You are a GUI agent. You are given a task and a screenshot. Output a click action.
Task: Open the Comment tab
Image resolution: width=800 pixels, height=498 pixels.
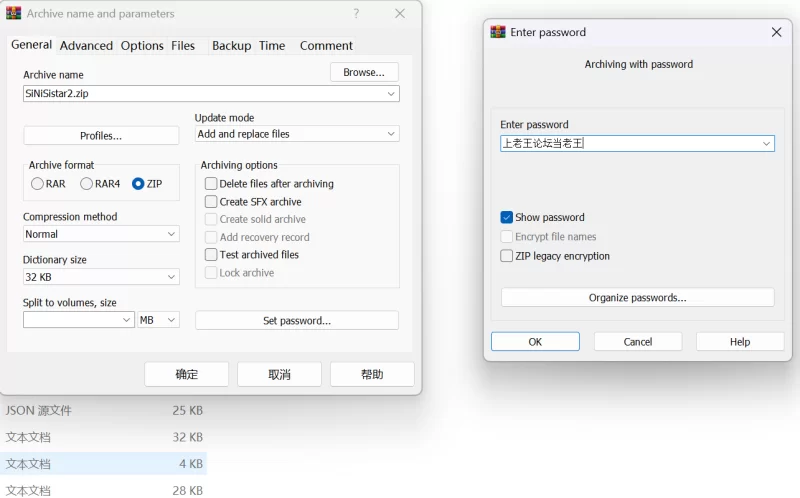[x=326, y=46]
